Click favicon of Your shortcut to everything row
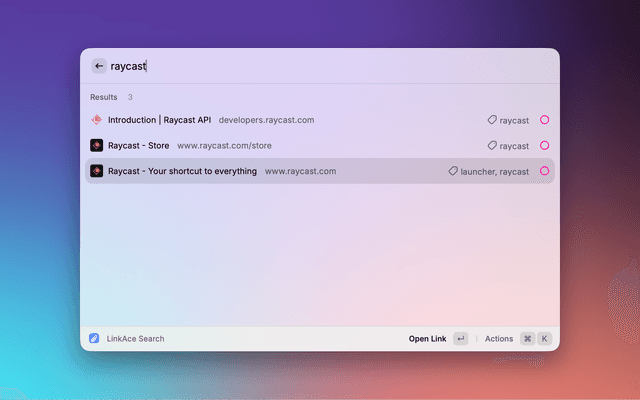Image resolution: width=640 pixels, height=400 pixels. [x=96, y=171]
